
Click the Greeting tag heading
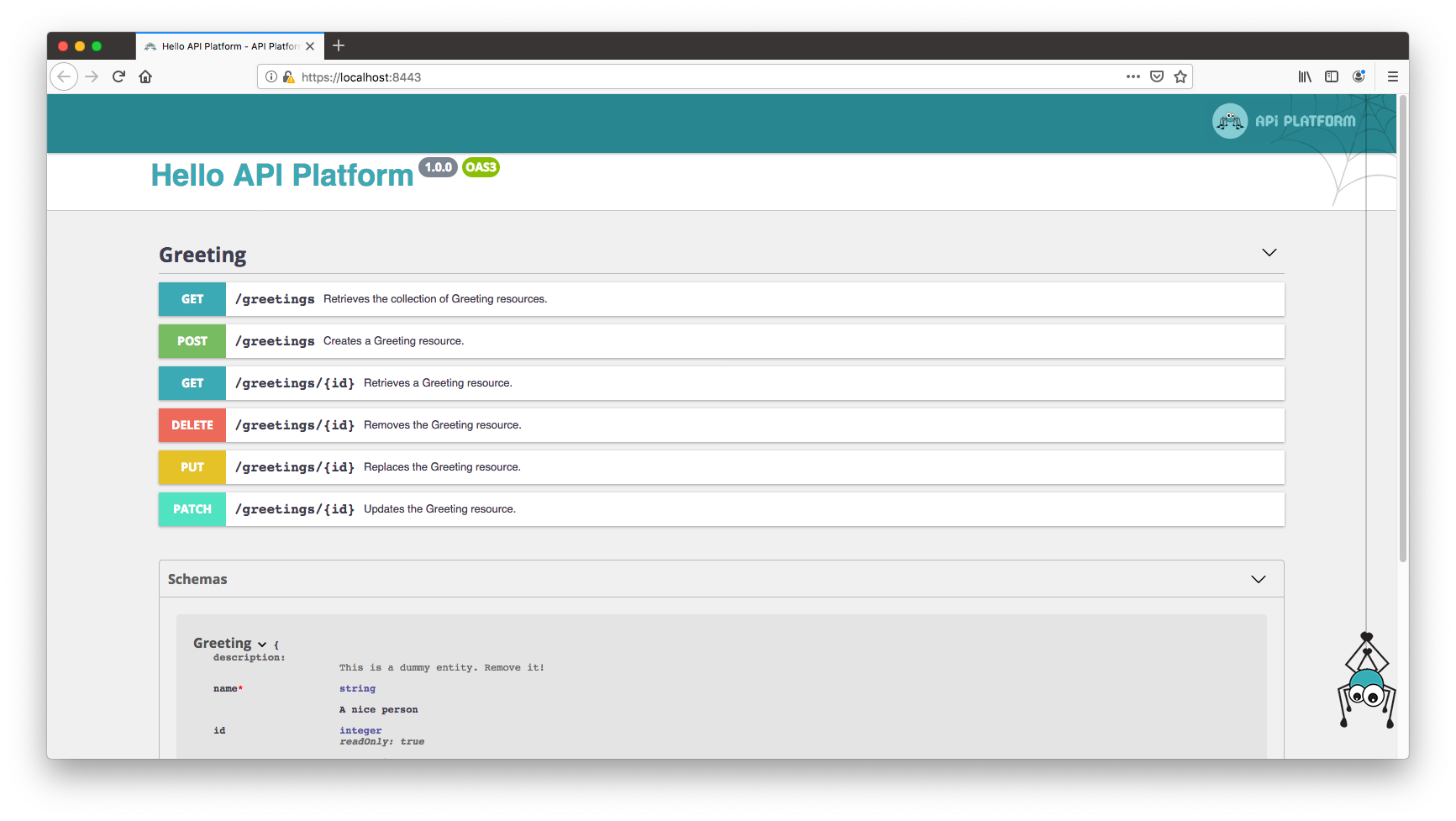202,255
